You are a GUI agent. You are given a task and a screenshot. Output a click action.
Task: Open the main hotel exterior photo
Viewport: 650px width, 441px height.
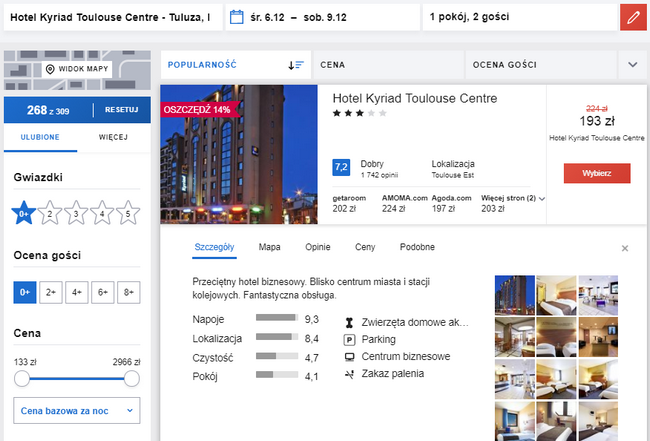239,155
